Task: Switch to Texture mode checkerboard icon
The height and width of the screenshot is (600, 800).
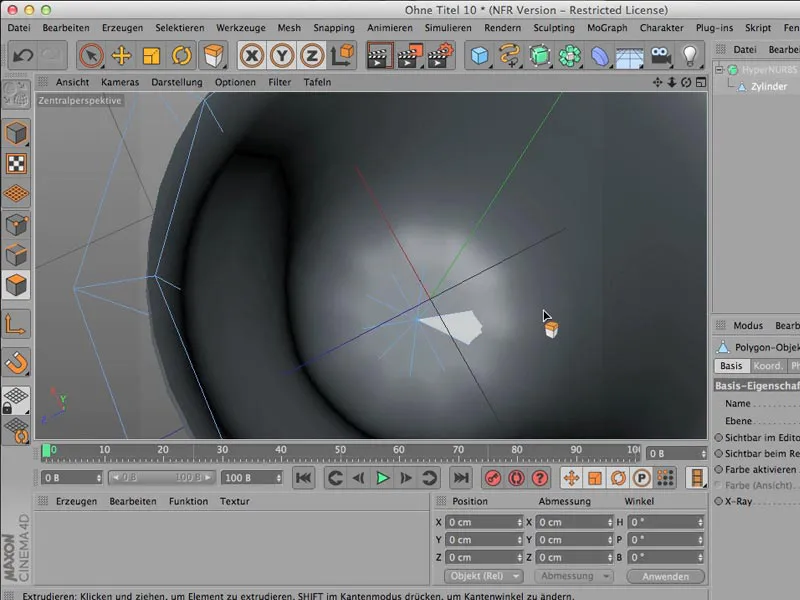Action: (16, 164)
